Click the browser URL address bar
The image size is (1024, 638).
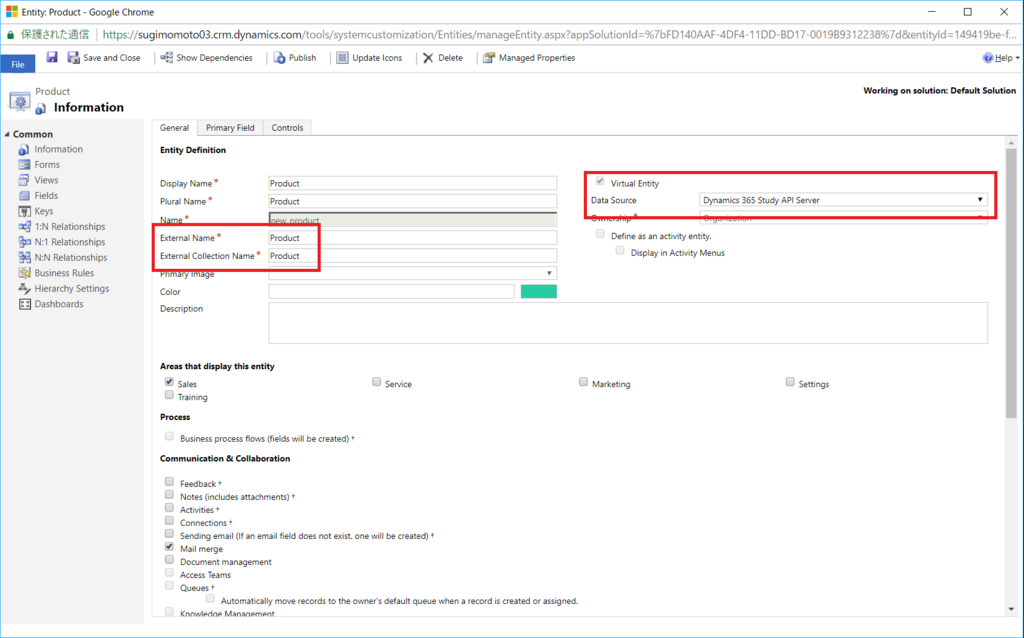pyautogui.click(x=558, y=35)
